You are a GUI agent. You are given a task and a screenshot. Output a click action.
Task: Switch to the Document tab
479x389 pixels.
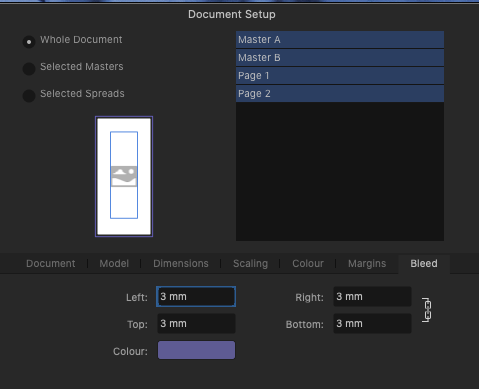point(51,264)
